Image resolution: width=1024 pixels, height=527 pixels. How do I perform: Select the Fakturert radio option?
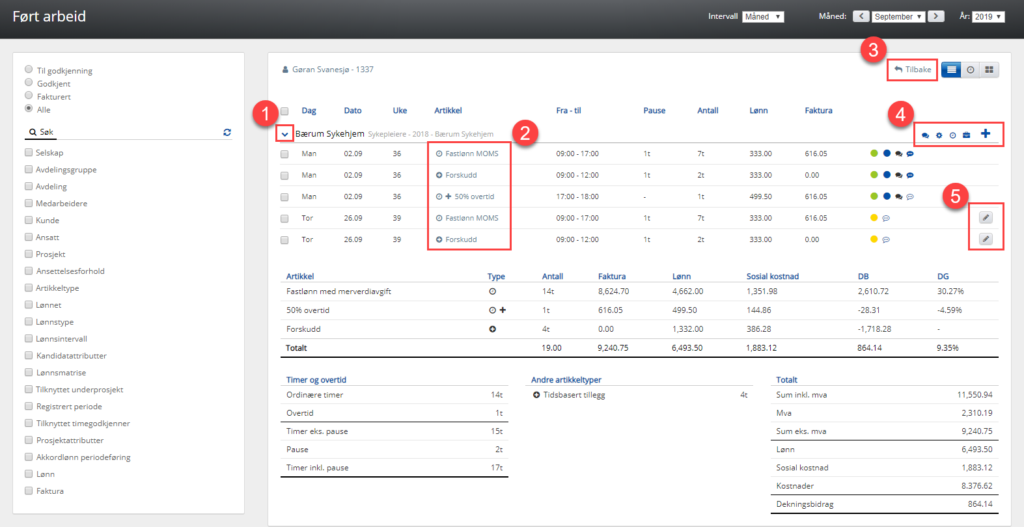(x=29, y=96)
